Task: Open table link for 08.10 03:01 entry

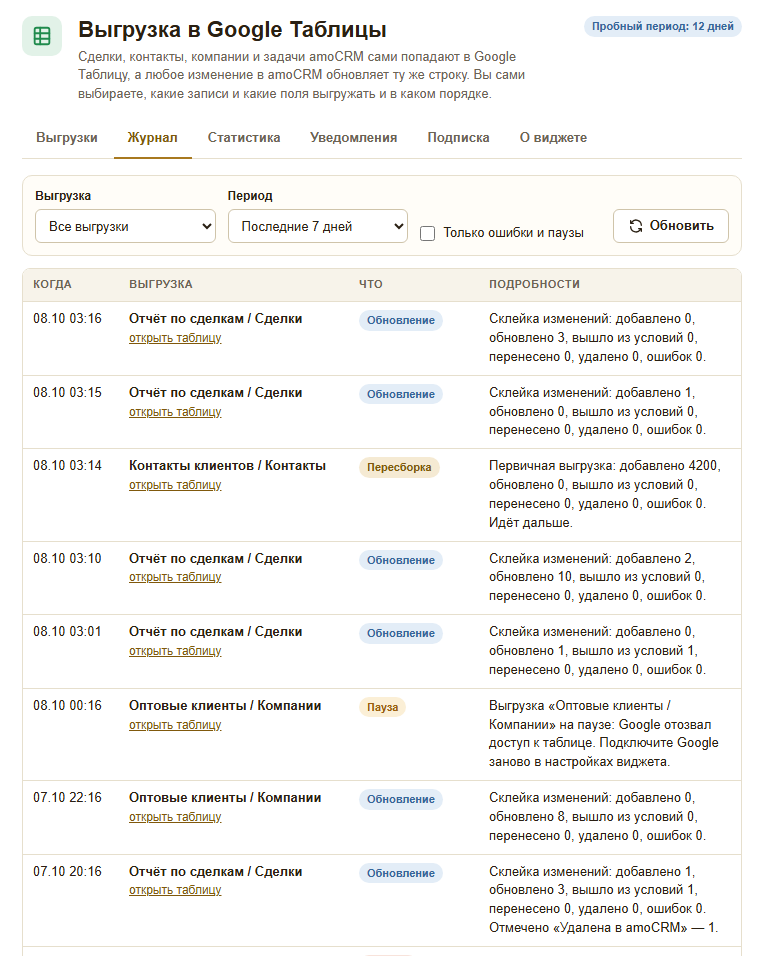Action: coord(175,651)
